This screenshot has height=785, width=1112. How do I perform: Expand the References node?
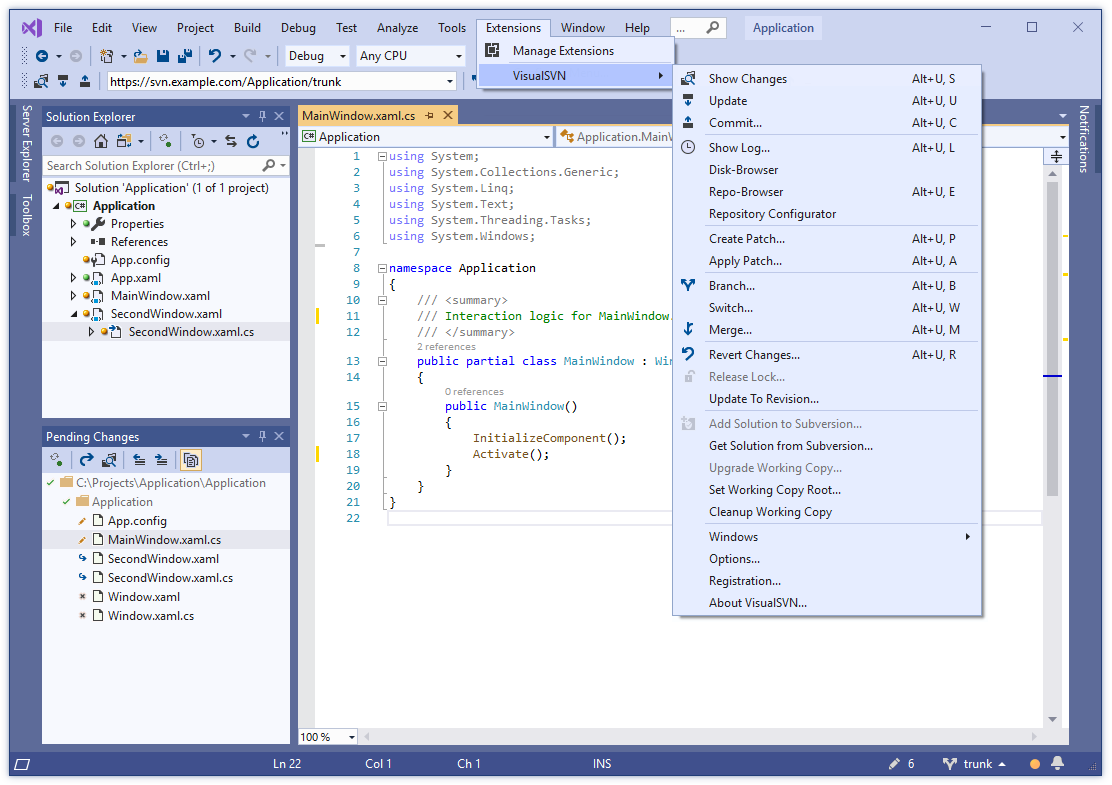click(73, 242)
